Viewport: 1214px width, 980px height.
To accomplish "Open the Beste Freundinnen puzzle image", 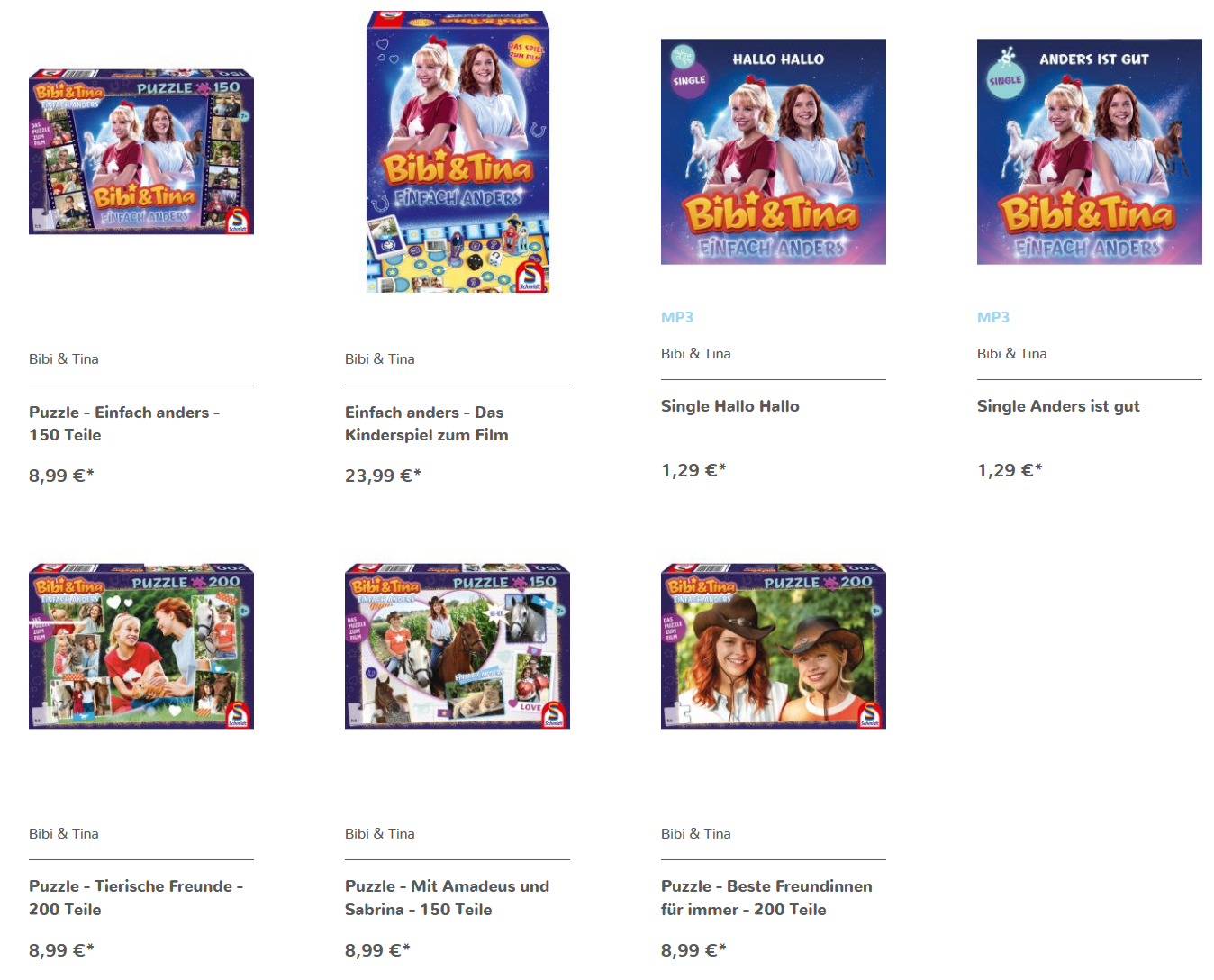I will point(774,646).
